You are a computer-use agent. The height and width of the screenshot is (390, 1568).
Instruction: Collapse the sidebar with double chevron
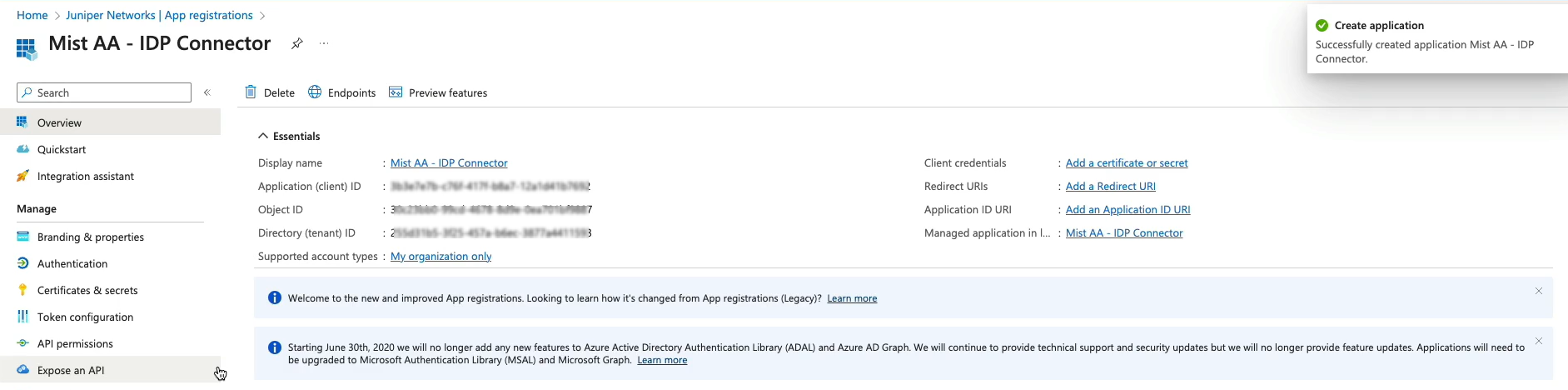tap(207, 92)
